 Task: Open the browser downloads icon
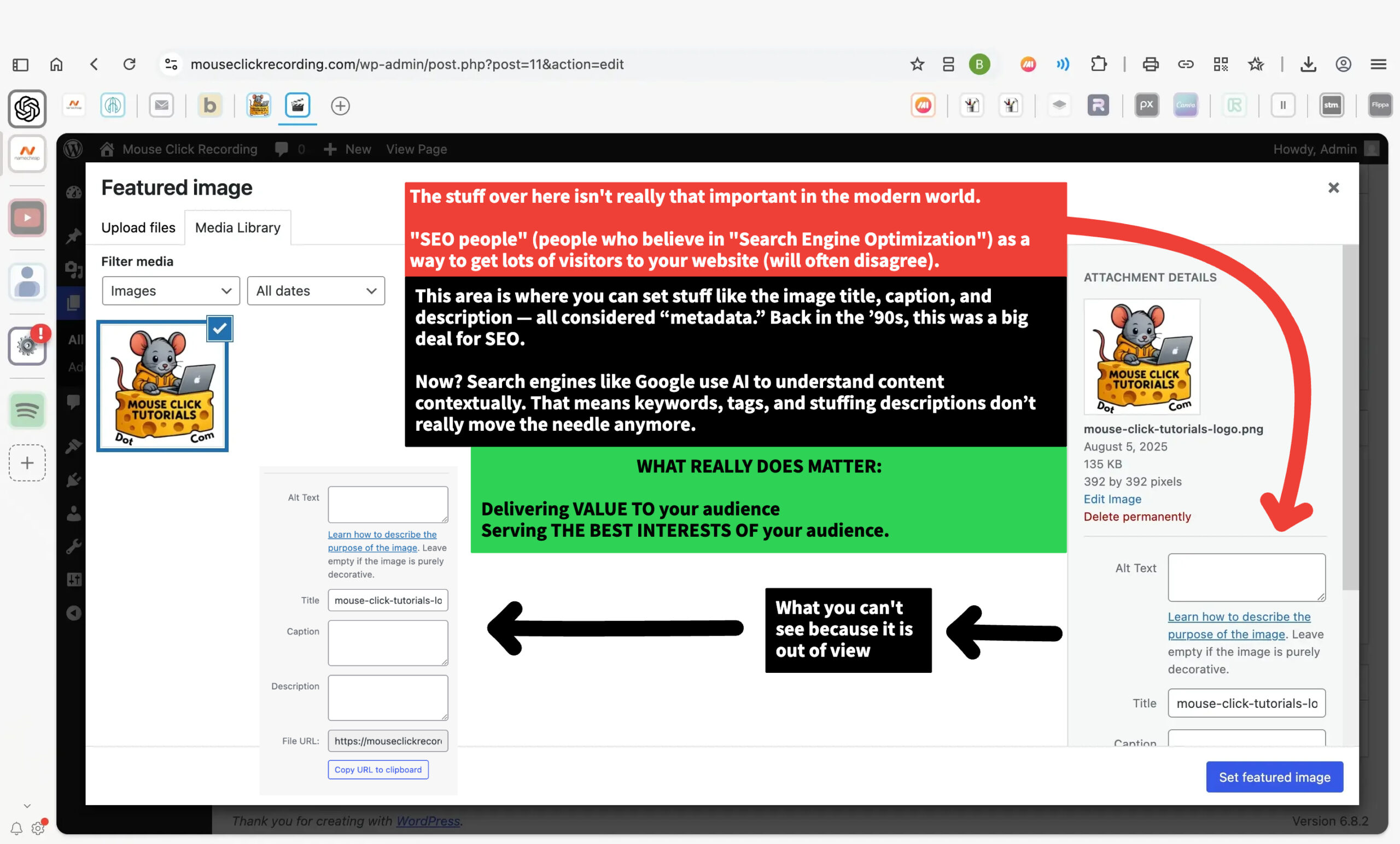coord(1308,64)
